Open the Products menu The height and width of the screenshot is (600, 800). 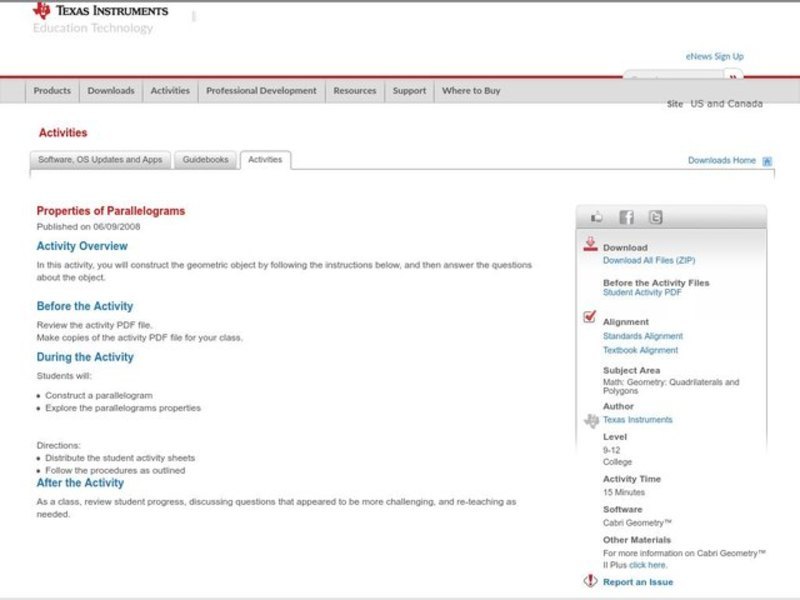coord(52,91)
